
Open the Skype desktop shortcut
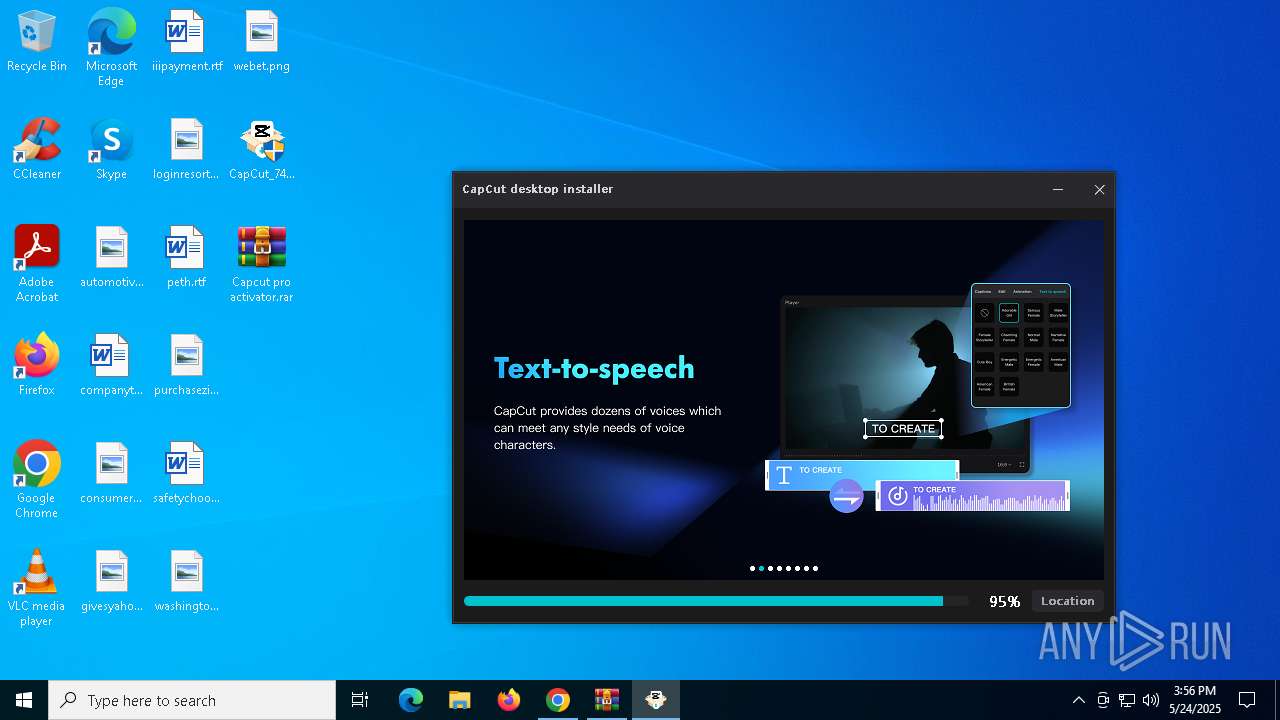tap(111, 150)
